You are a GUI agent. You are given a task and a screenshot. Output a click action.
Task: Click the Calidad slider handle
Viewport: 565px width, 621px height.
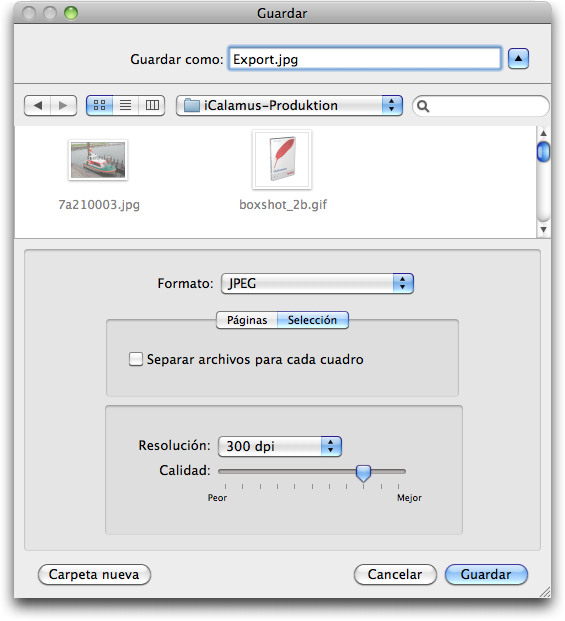(x=363, y=473)
